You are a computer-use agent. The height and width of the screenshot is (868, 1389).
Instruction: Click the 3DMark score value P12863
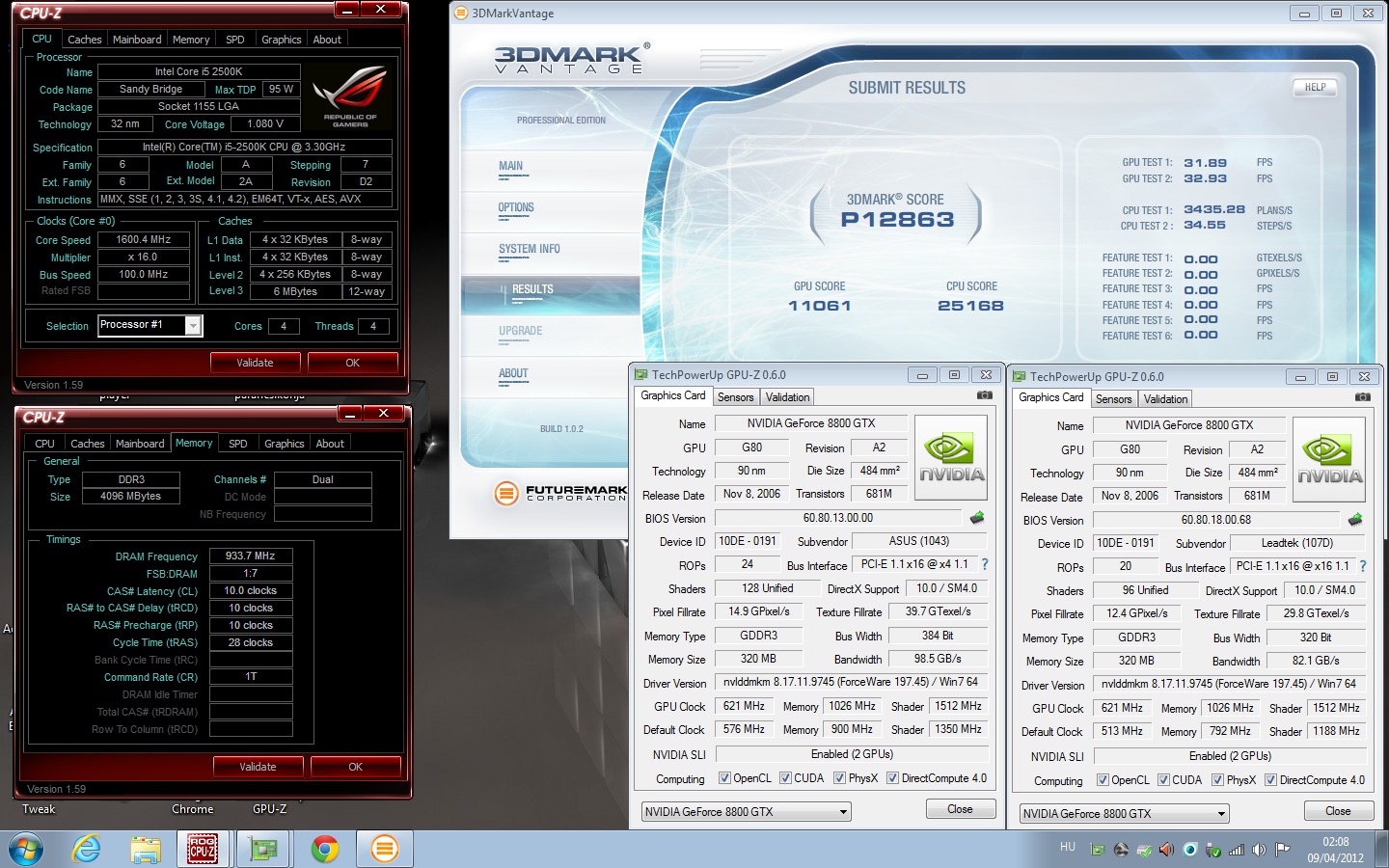coord(897,220)
